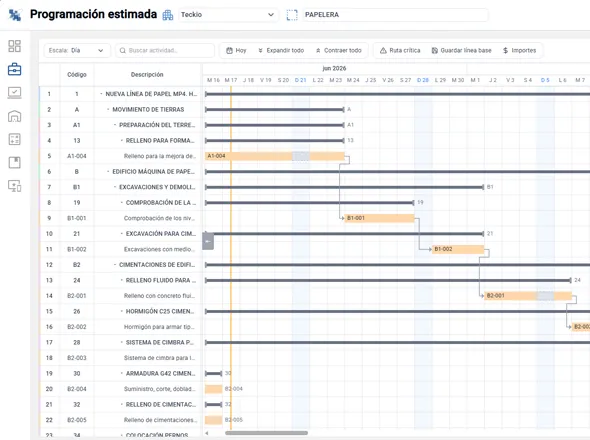The width and height of the screenshot is (590, 440).
Task: Select the B1-001 Gantt task bar
Action: [x=379, y=218]
